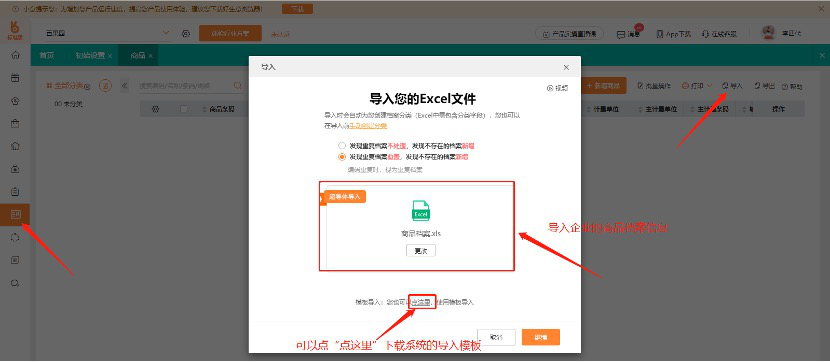Viewport: 830px width, 362px height.
Task: Switch to the 首页 tab
Action: point(47,55)
